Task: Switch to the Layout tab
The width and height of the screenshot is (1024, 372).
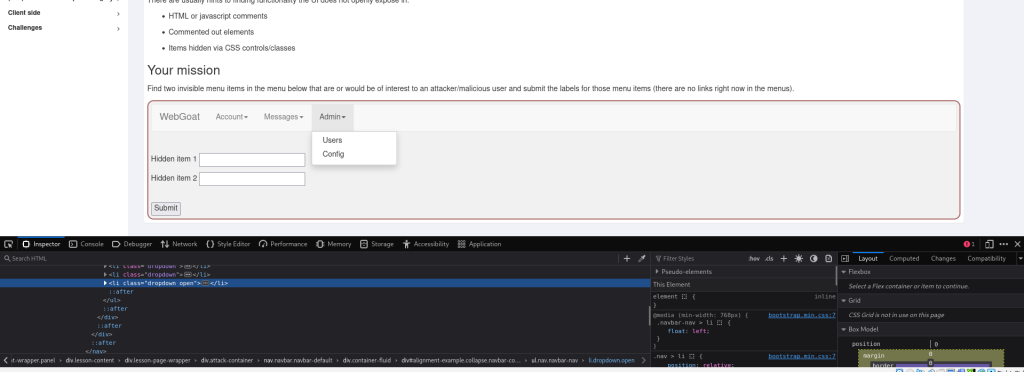Action: click(x=868, y=258)
